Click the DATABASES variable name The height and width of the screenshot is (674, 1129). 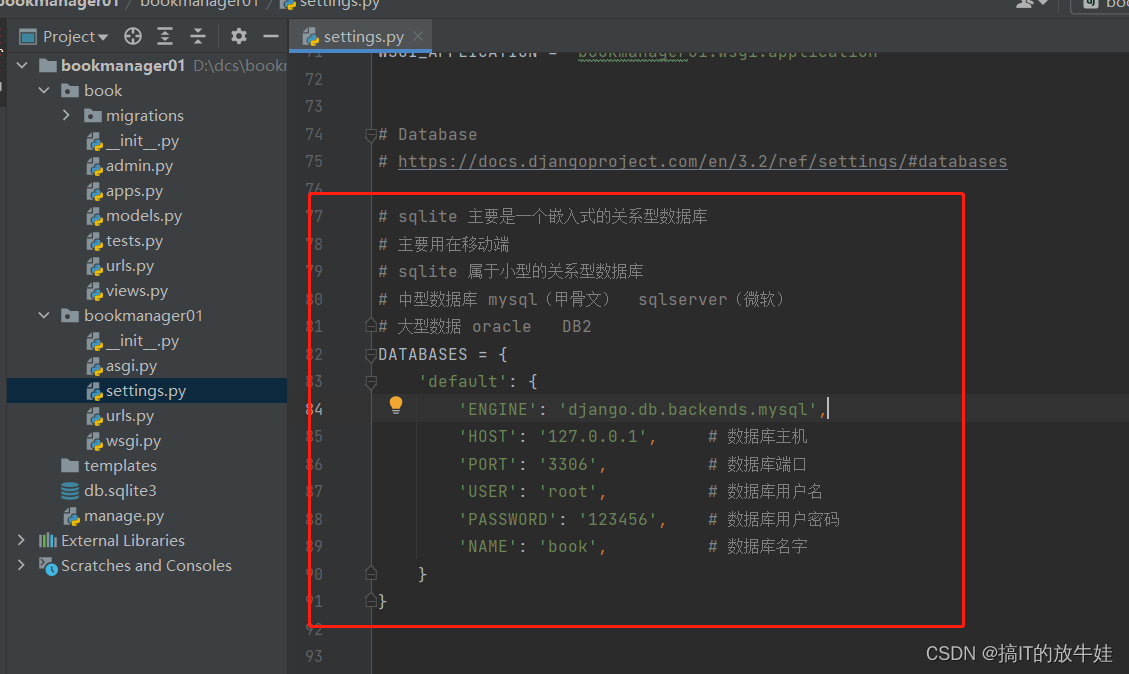coord(423,354)
